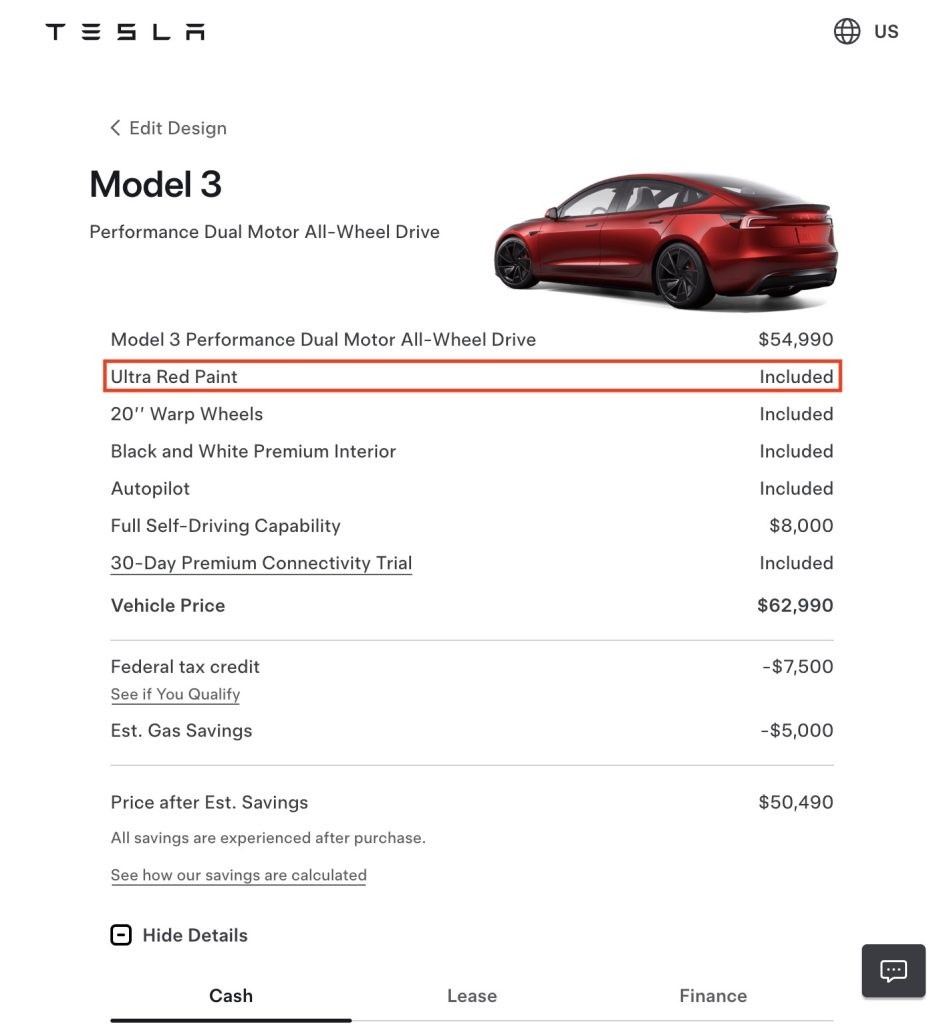
Task: Go back to Edit Design
Action: pos(178,128)
